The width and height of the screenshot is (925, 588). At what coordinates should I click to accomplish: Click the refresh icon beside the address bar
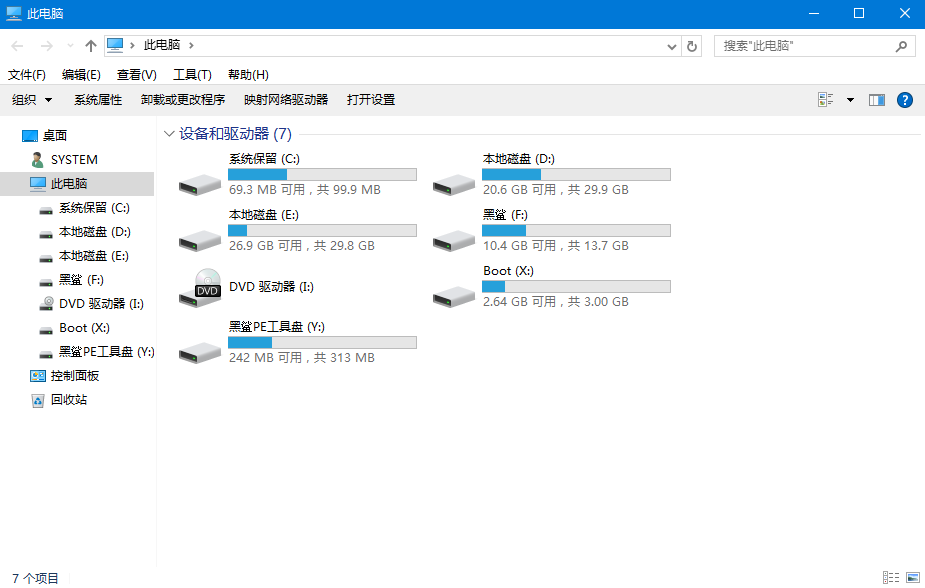(x=692, y=45)
